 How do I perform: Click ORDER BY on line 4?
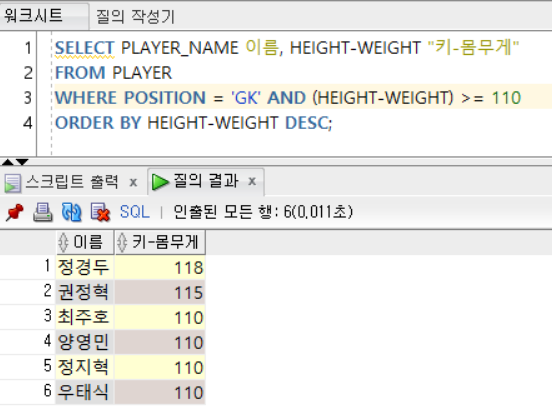(x=98, y=123)
